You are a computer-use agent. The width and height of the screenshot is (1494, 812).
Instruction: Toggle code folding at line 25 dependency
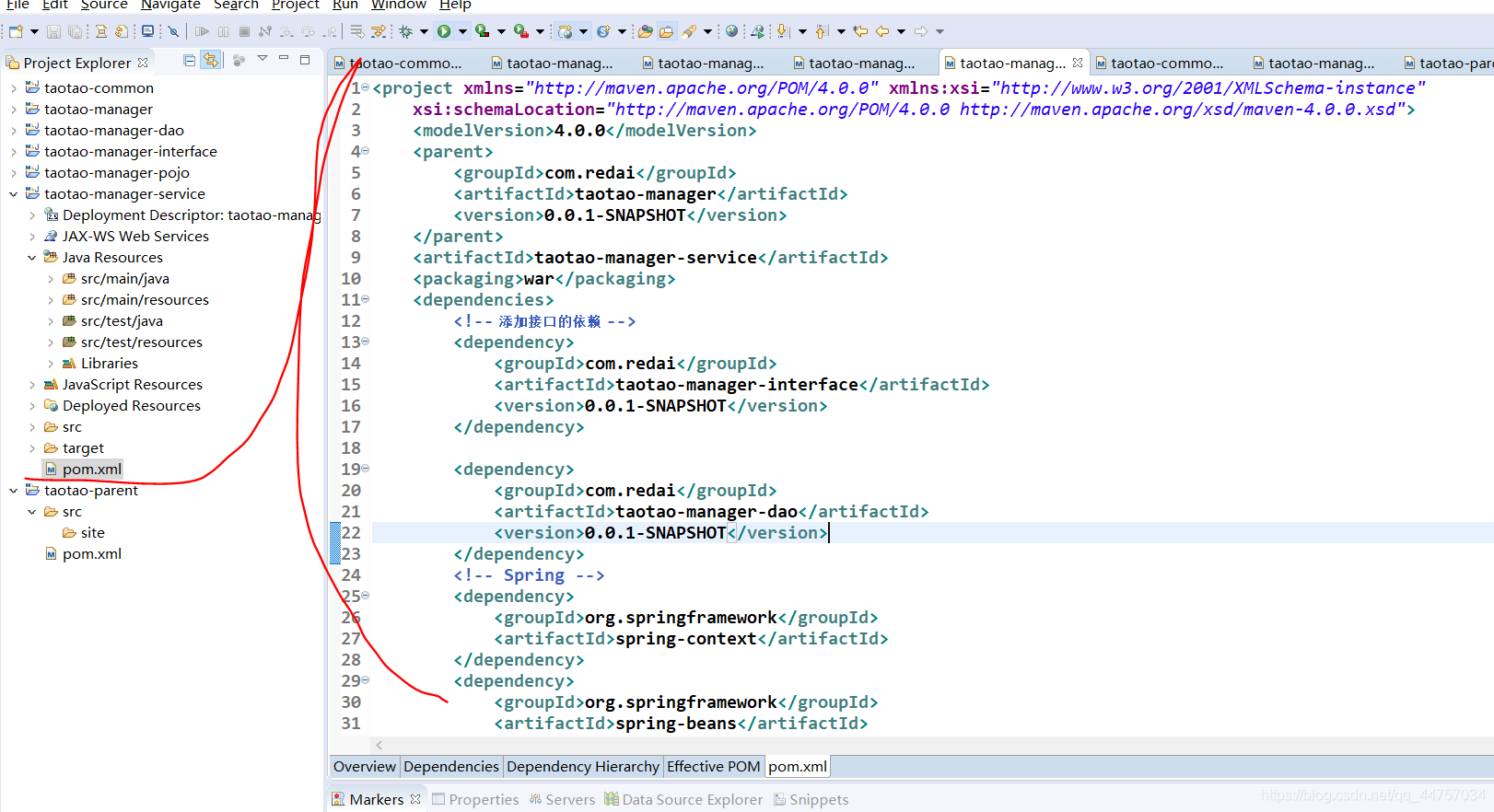(365, 596)
